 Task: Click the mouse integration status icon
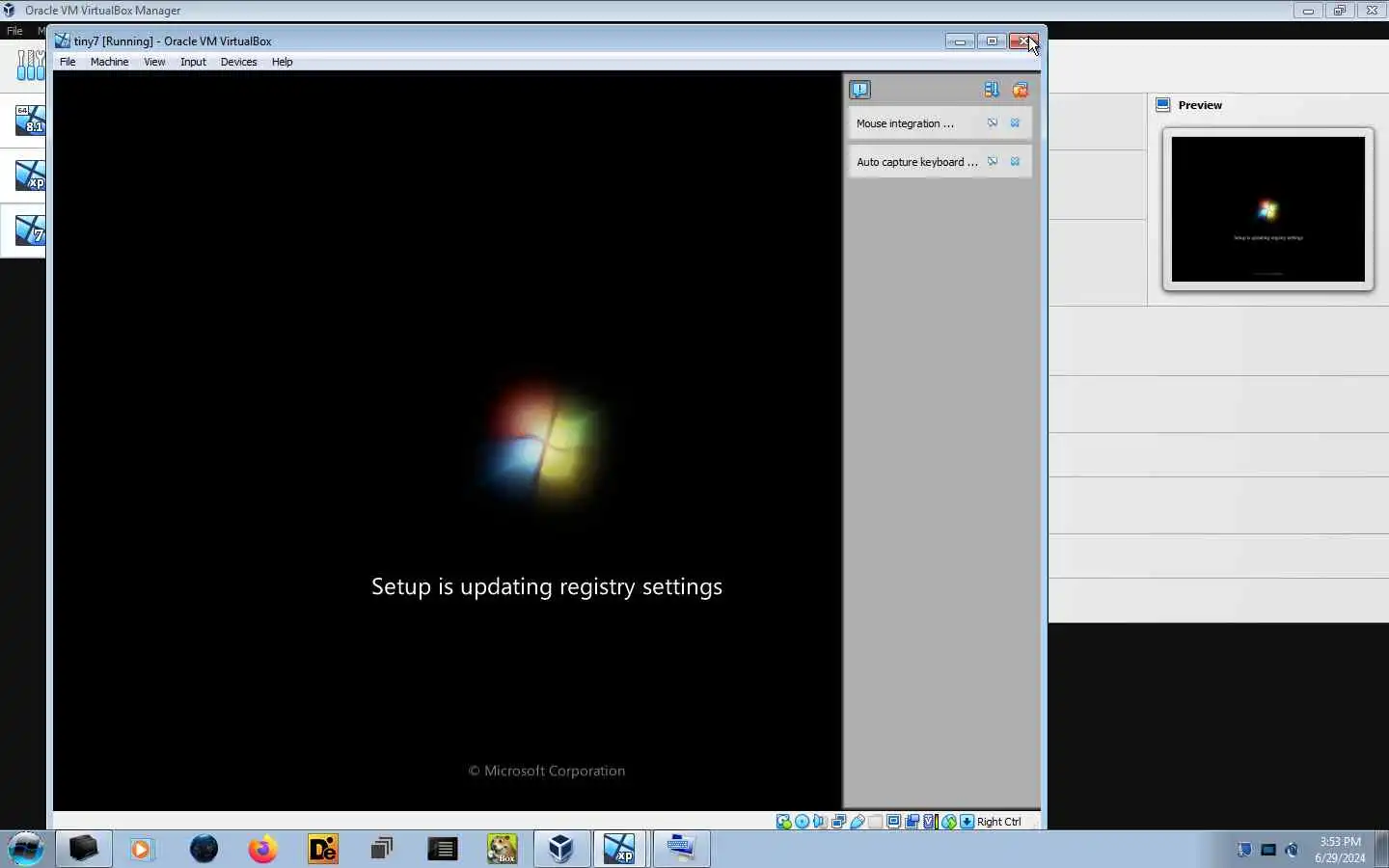coord(948,822)
